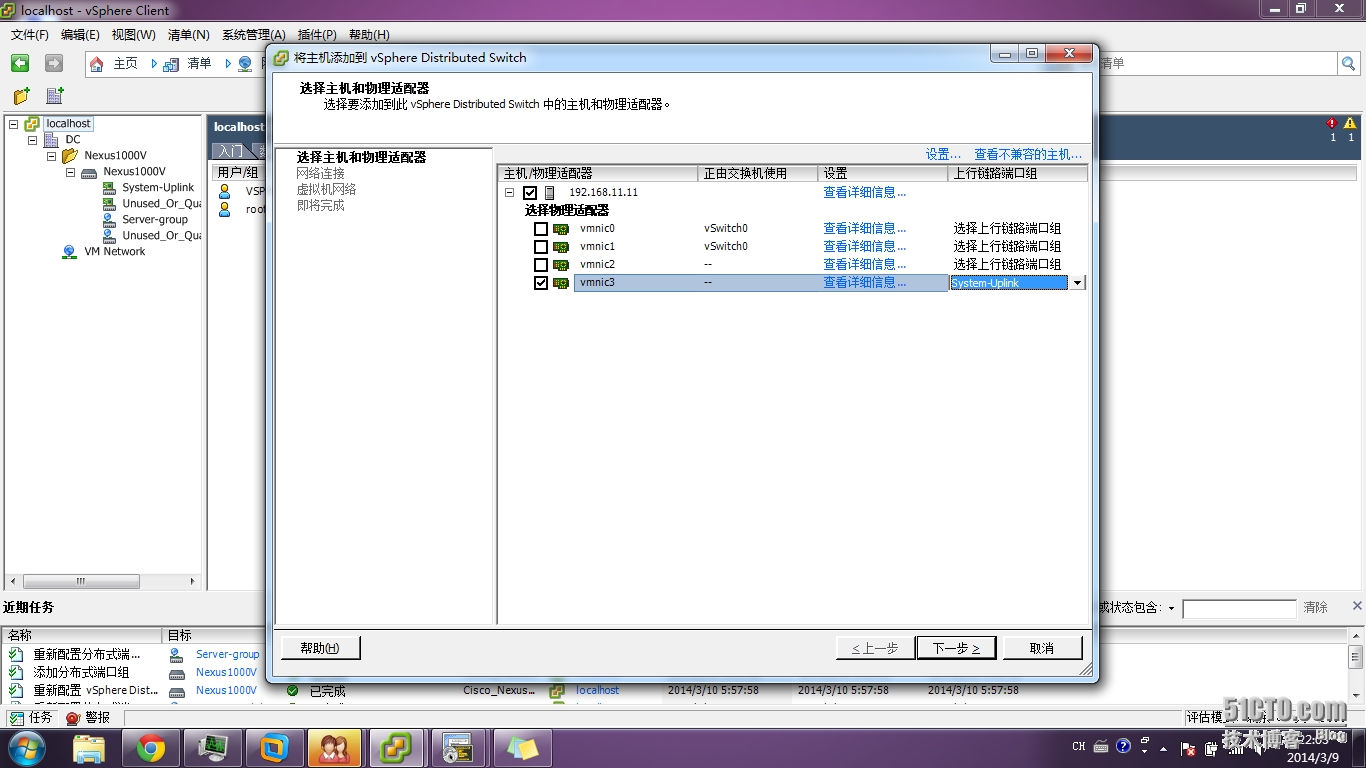Click the Nexus1000V switch device icon
Viewport: 1366px width, 768px height.
(89, 172)
